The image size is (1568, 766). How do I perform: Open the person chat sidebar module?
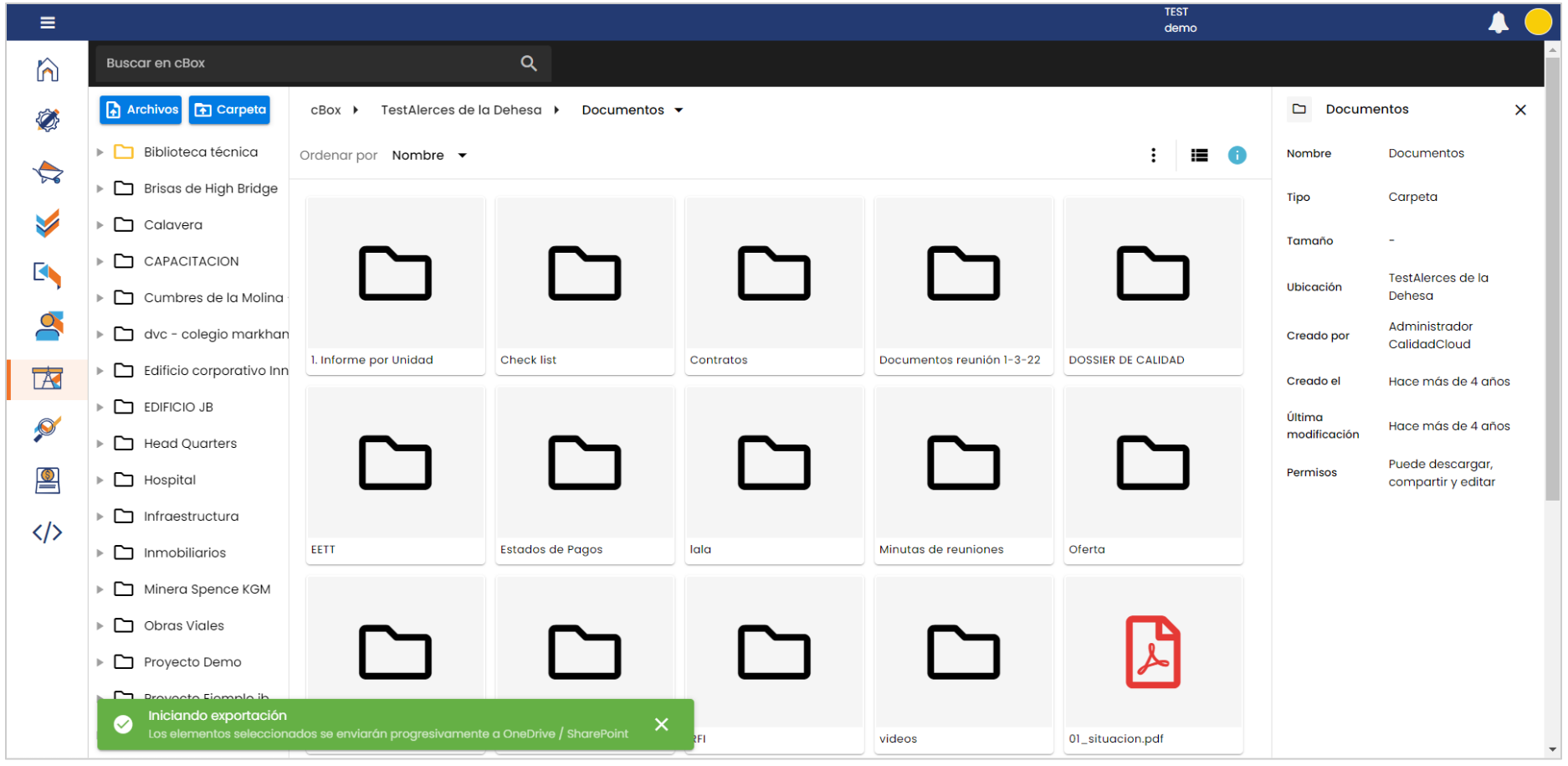[48, 326]
